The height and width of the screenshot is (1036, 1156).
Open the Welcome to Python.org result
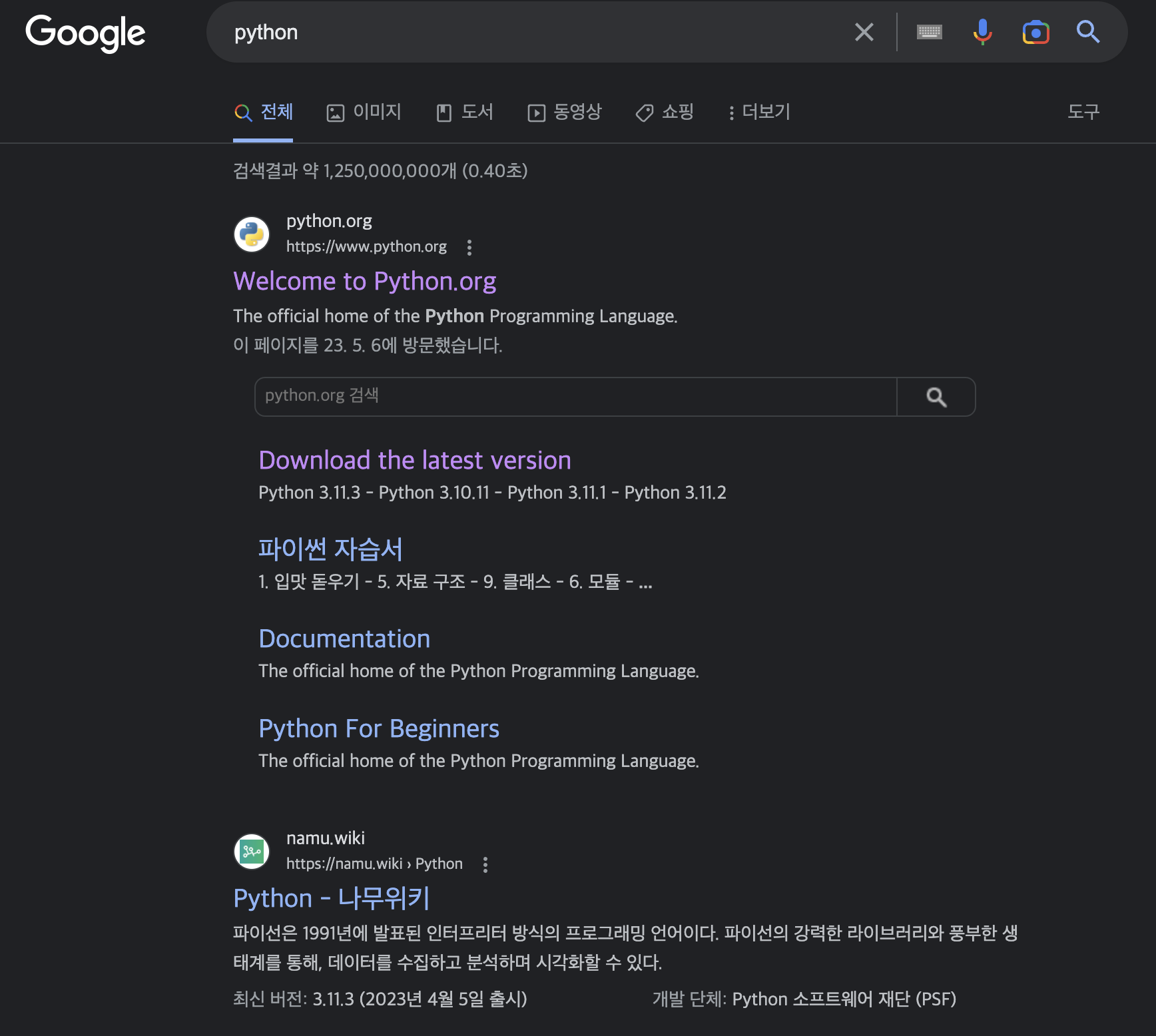coord(364,282)
